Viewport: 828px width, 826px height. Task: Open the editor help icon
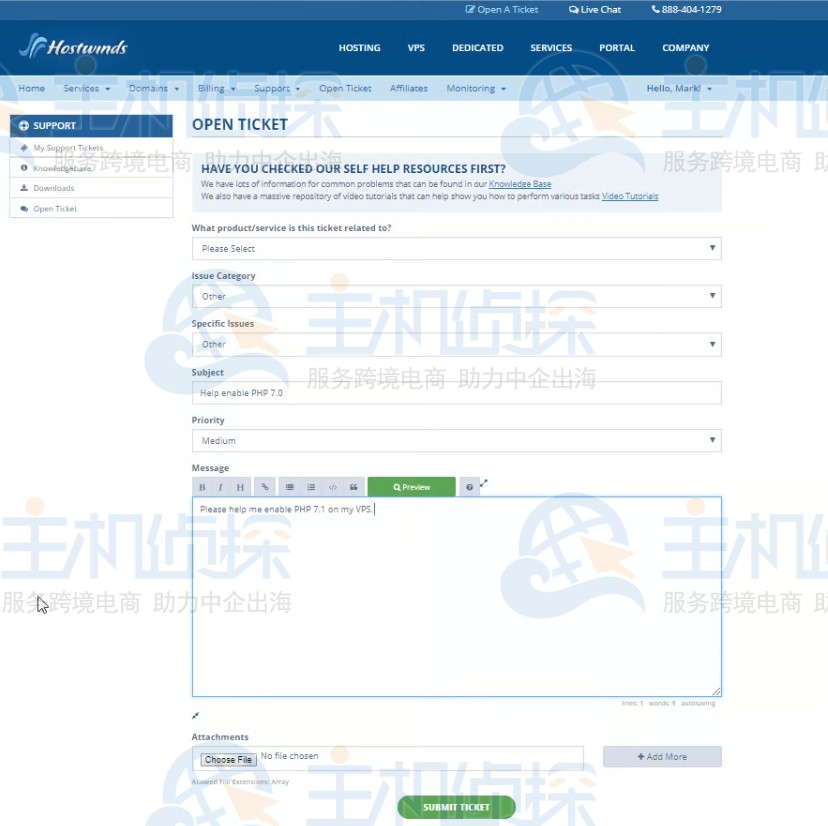coord(469,487)
